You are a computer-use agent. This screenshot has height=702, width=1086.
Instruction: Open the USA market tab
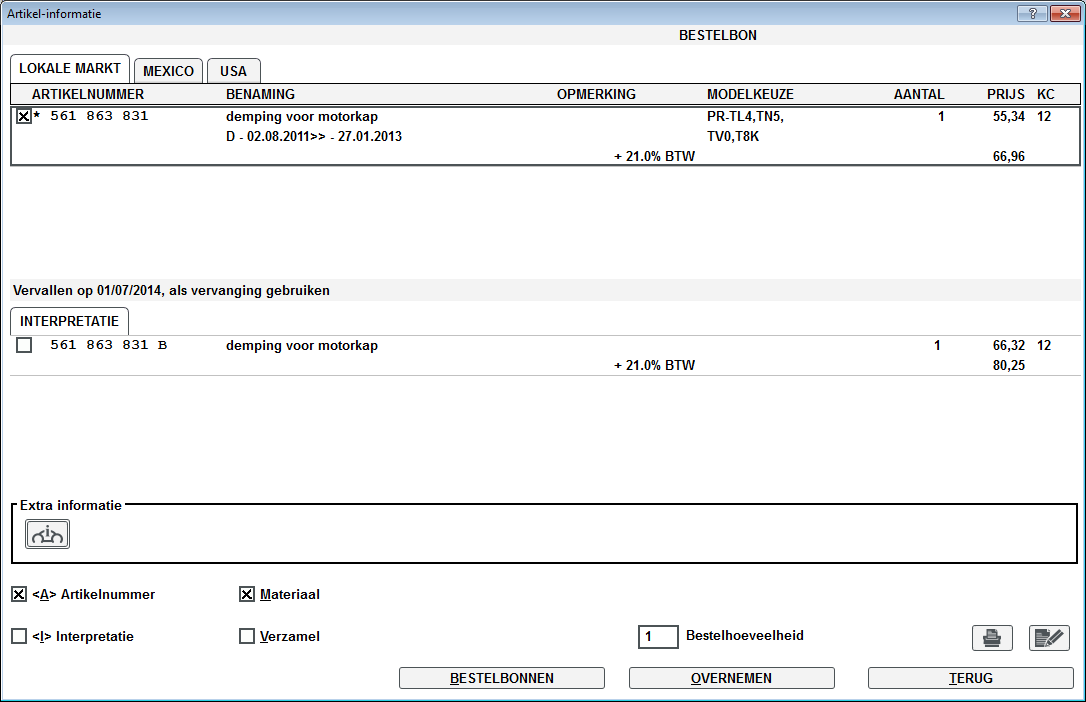click(x=233, y=71)
